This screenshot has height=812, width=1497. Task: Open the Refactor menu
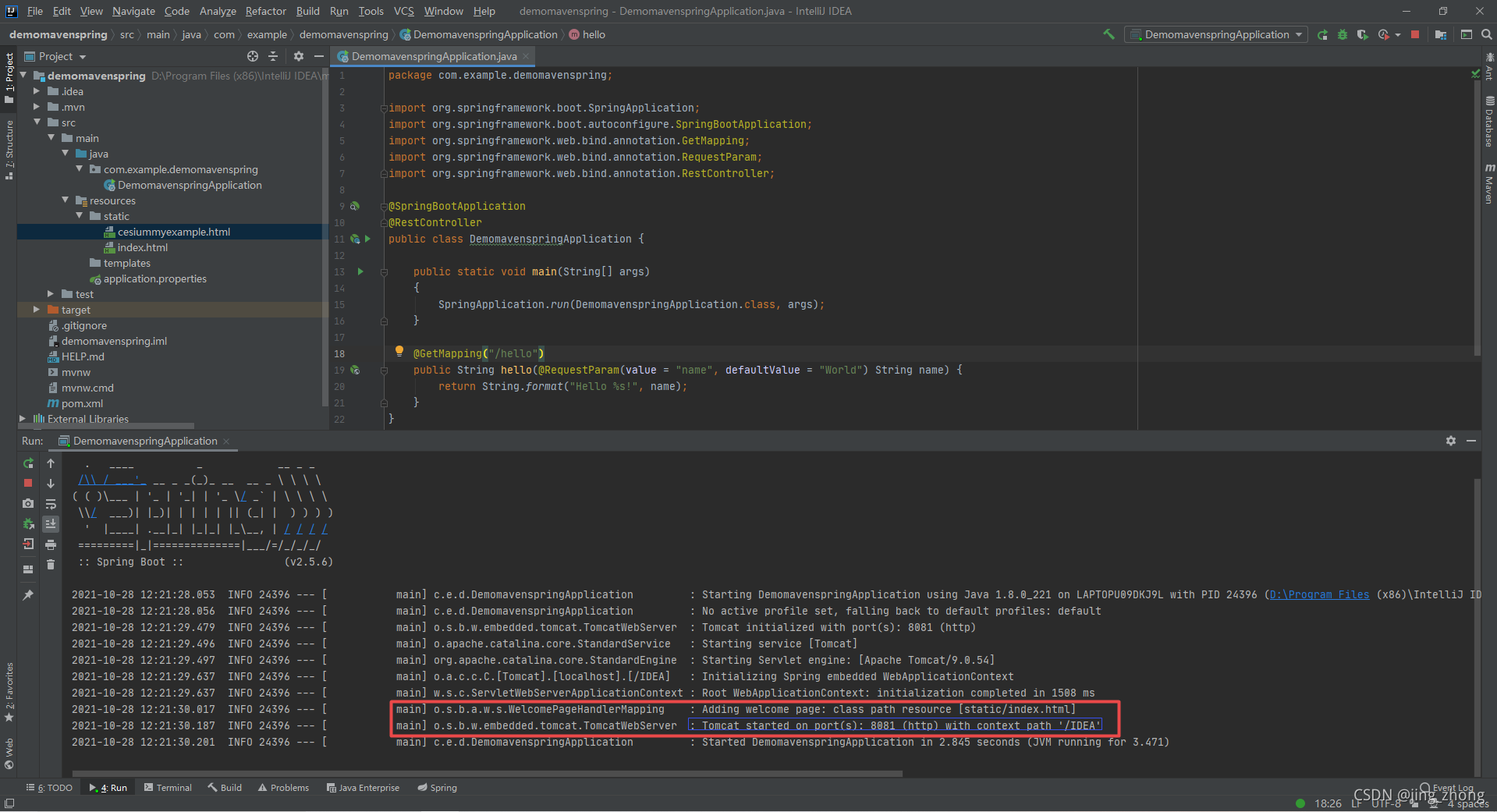(265, 11)
